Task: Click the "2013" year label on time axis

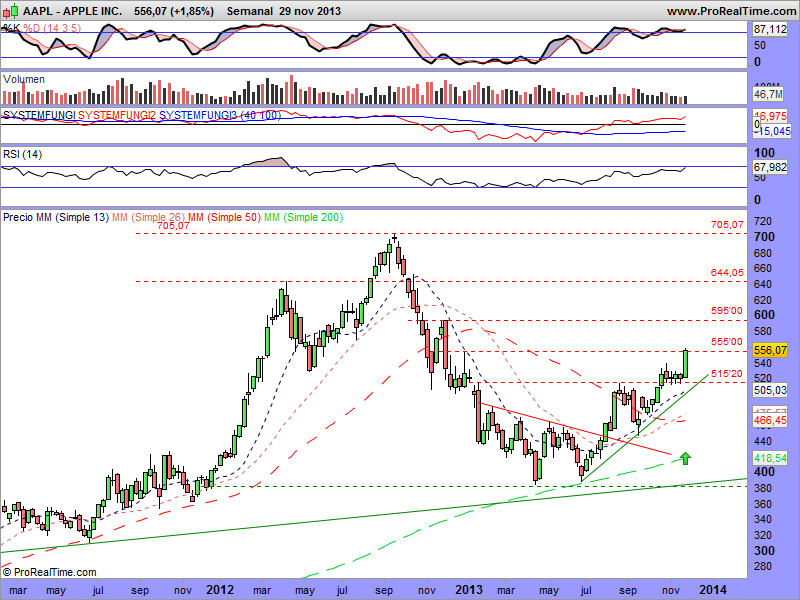Action: (x=469, y=590)
